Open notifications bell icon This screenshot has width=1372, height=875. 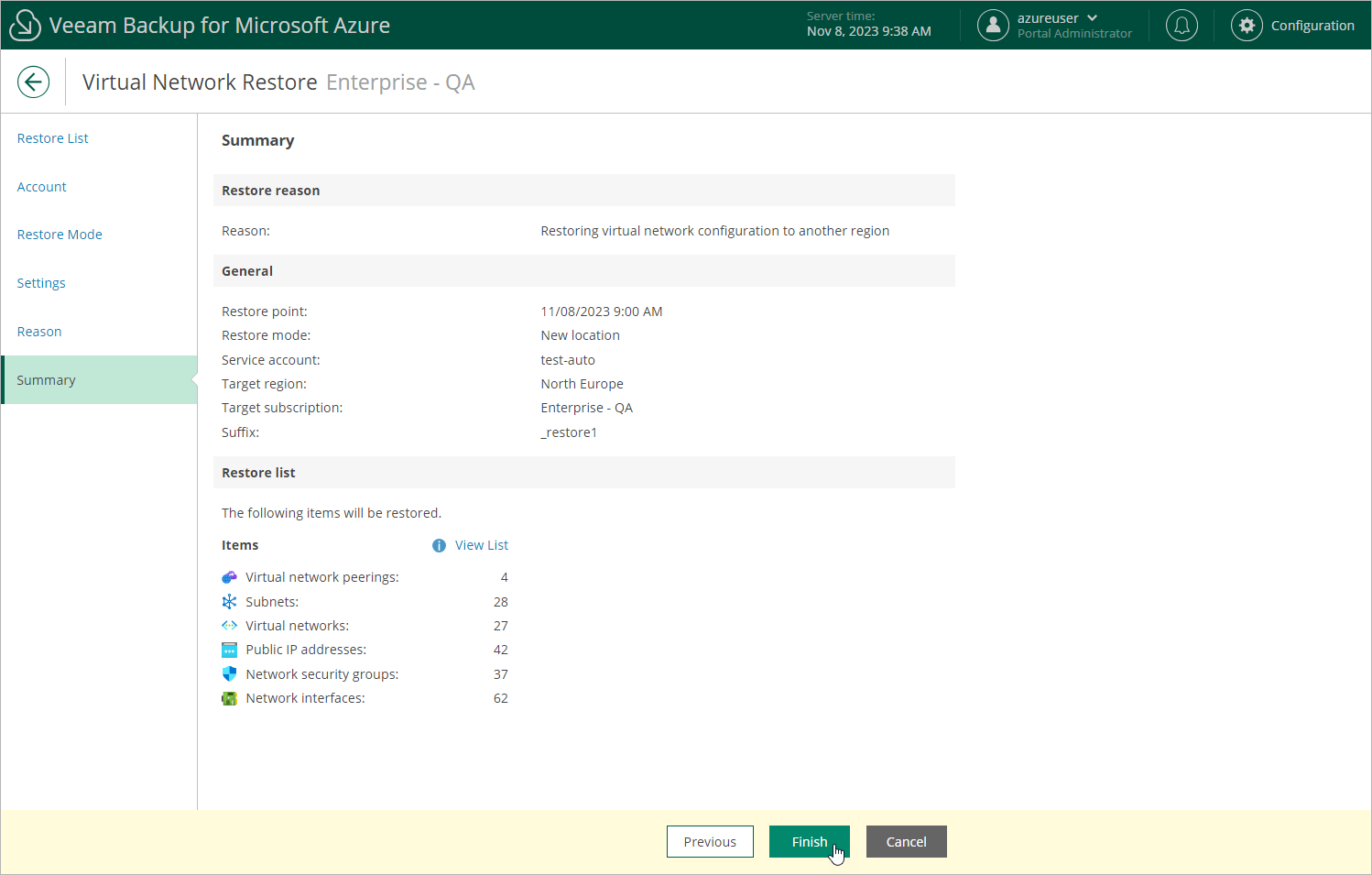1181,26
